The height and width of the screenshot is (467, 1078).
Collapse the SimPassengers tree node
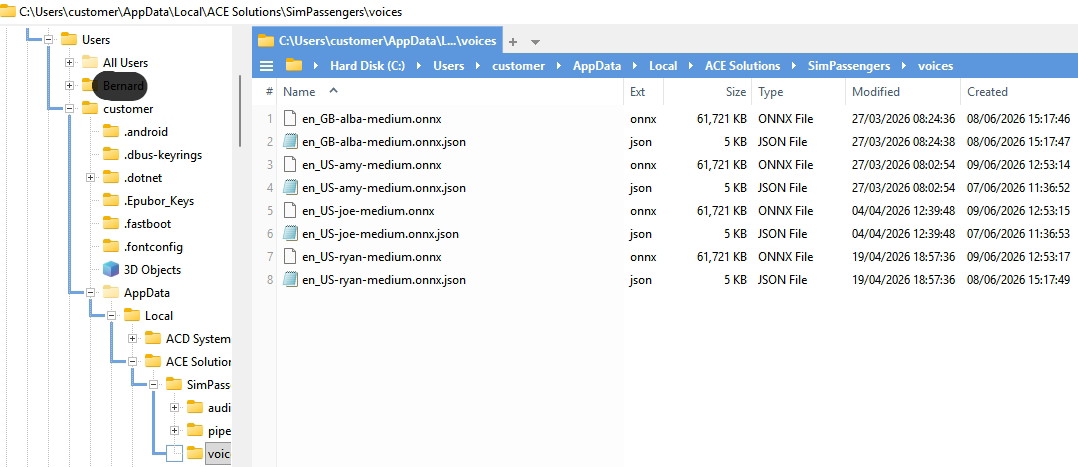point(153,384)
